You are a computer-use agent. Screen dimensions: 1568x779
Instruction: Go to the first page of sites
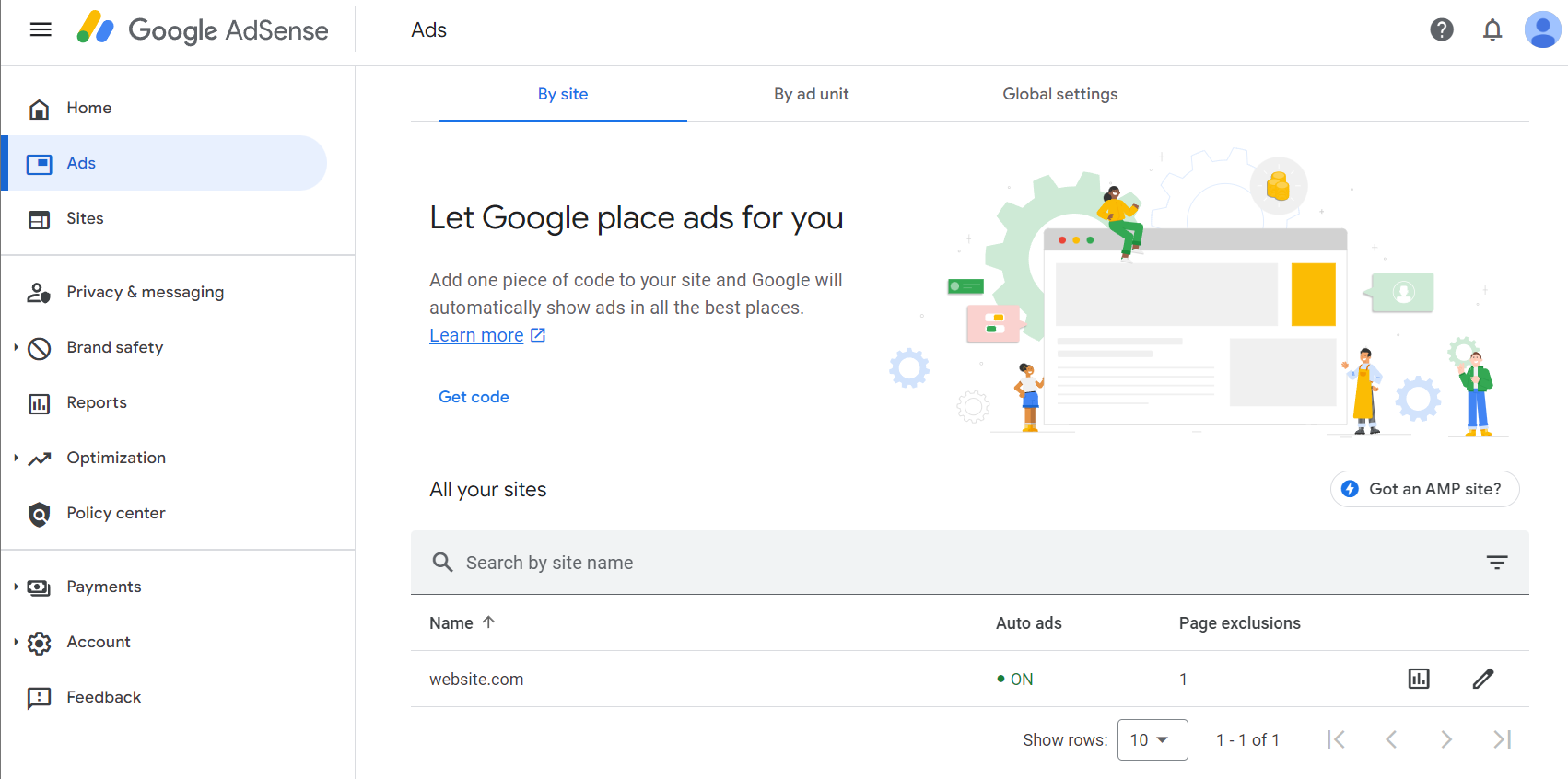1336,739
